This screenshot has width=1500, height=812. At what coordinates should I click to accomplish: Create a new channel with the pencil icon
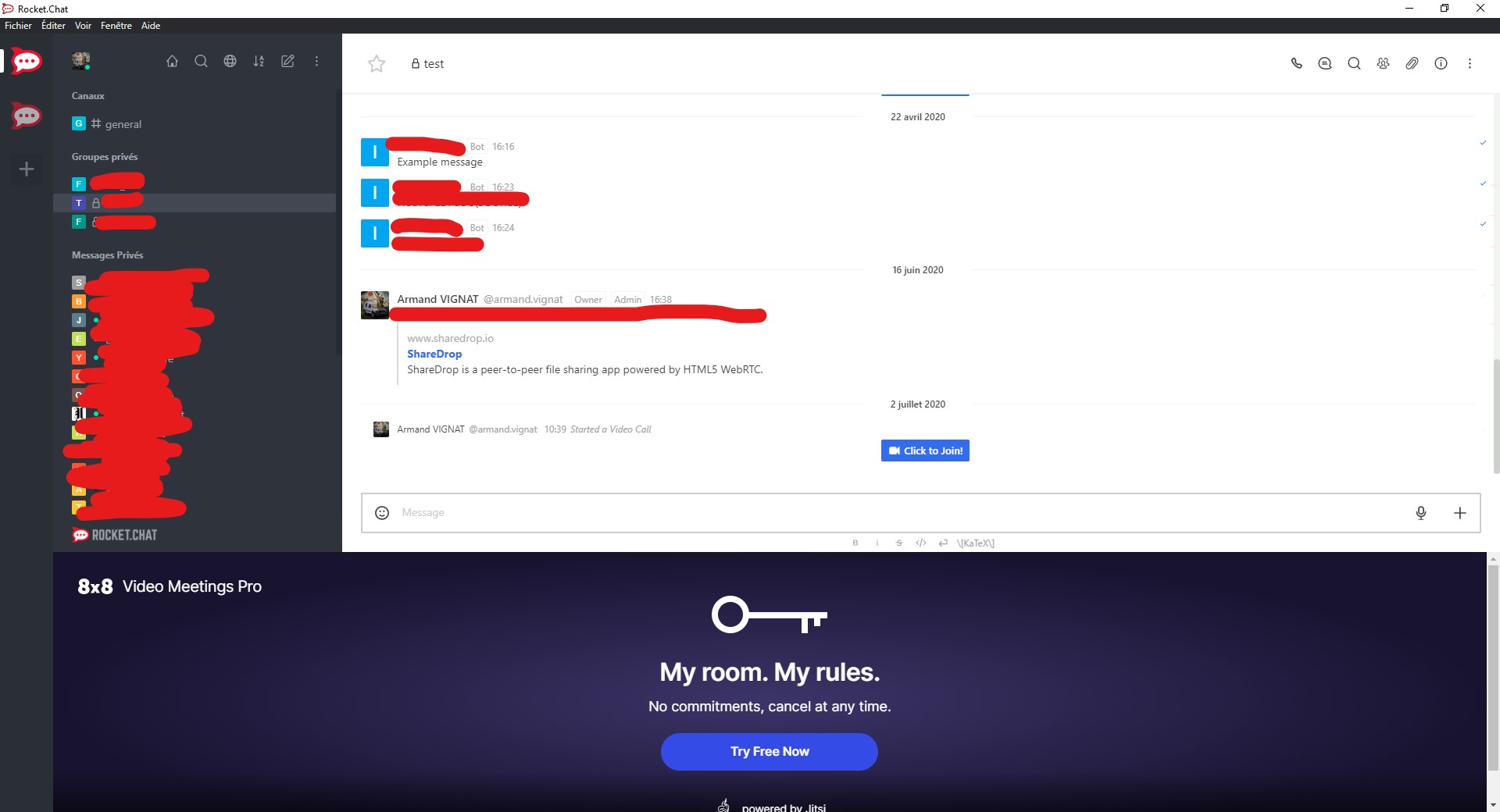[287, 62]
